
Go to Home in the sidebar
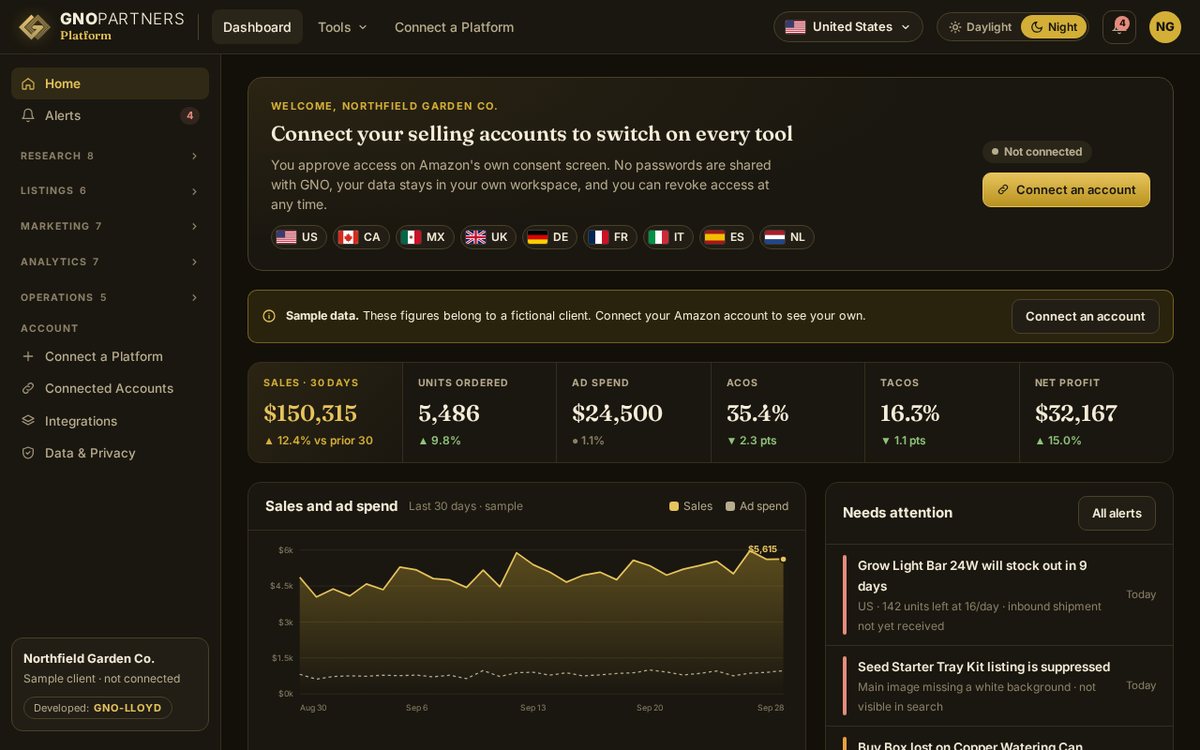point(110,84)
